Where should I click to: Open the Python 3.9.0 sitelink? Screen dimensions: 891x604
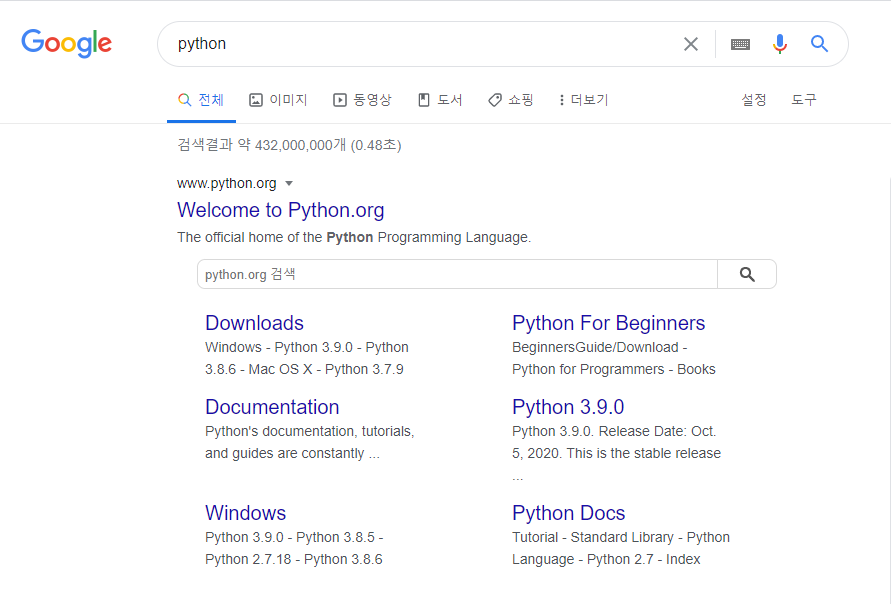coord(568,407)
